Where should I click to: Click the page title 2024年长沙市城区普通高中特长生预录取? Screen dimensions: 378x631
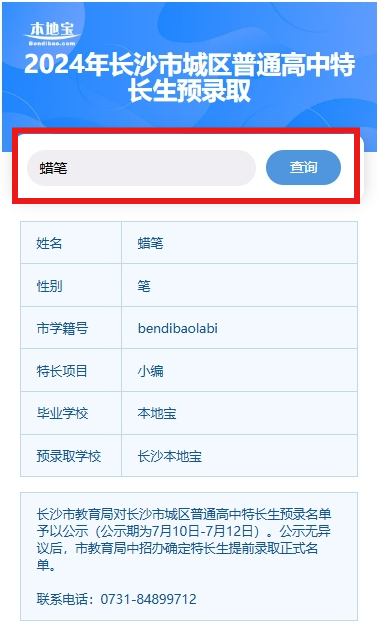tap(189, 77)
